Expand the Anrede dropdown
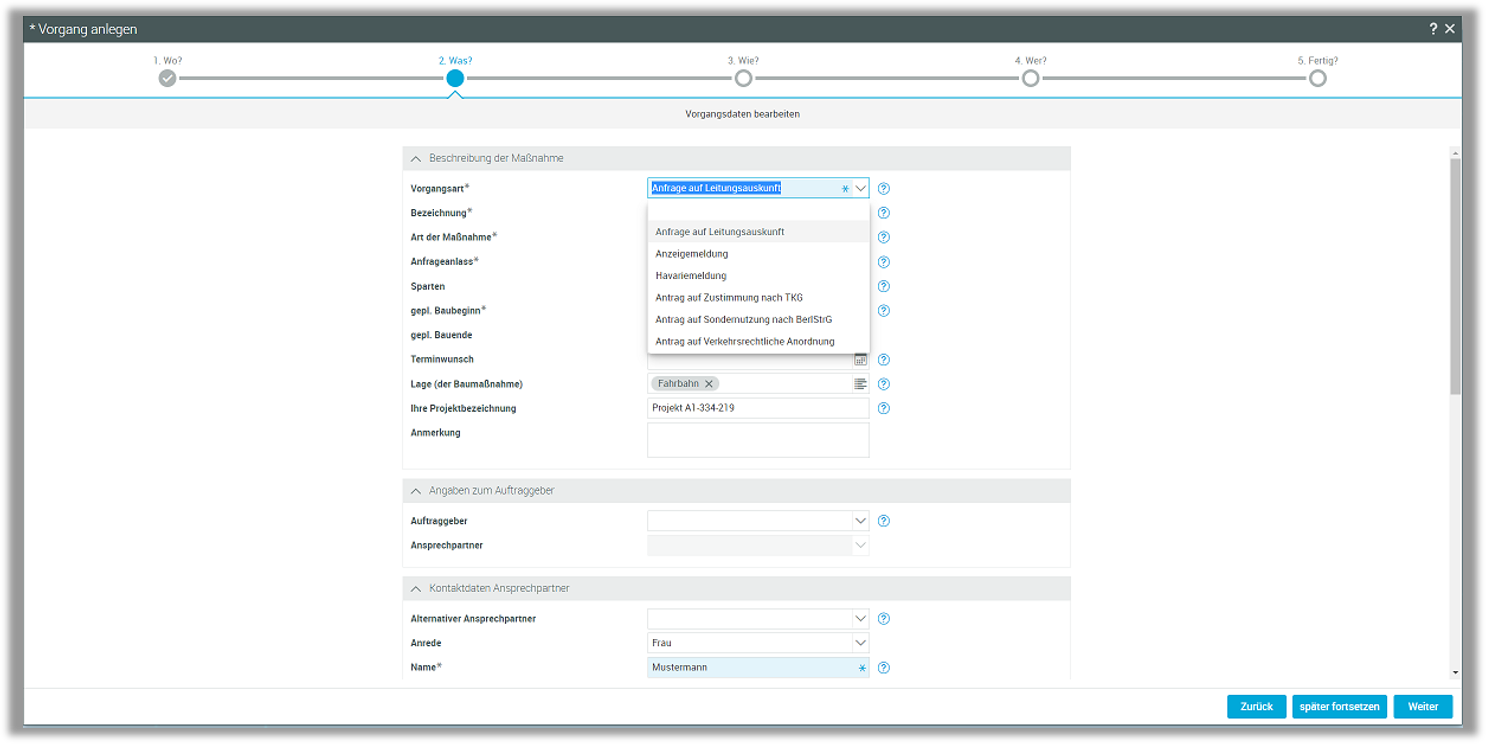 point(860,643)
